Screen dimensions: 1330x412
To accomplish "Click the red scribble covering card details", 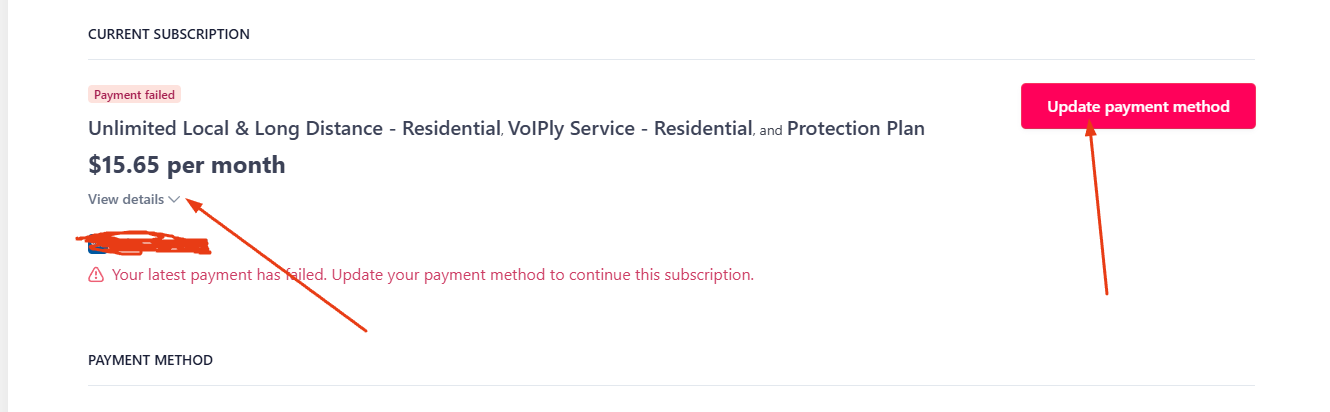I will point(143,242).
